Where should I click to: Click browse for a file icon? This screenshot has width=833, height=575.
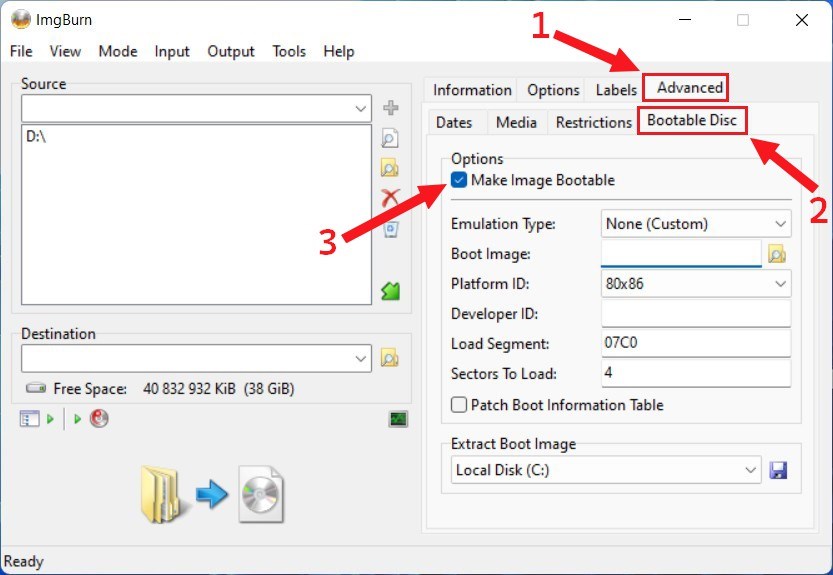(390, 138)
